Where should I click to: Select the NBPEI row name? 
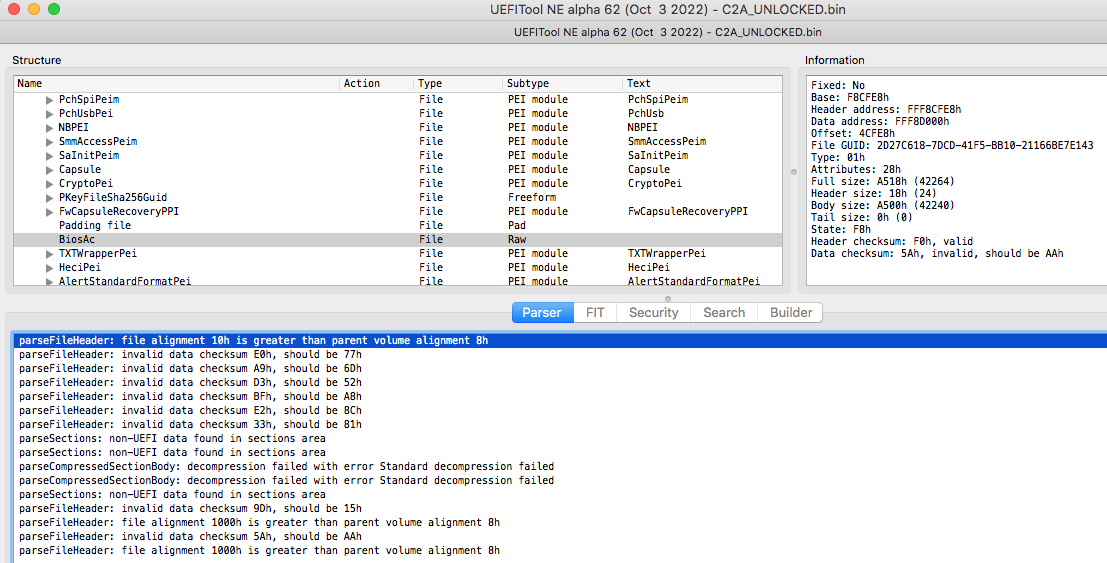coord(73,127)
